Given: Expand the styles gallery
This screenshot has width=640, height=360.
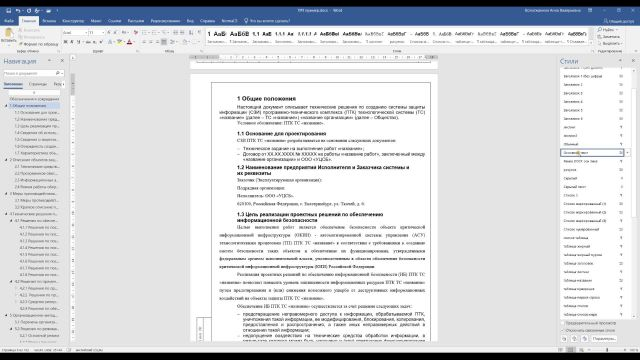Looking at the screenshot, I should [591, 43].
